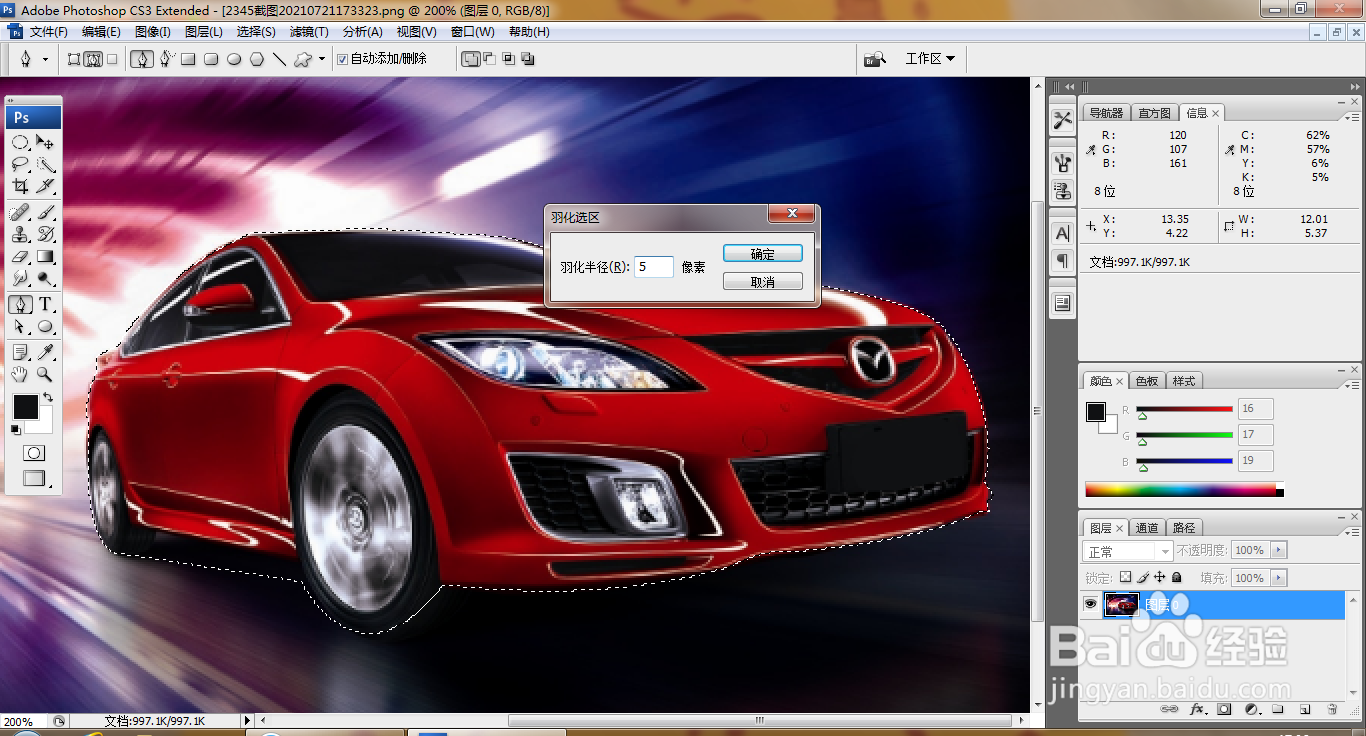Open the Filter menu
Screen dimensions: 1366x736
coord(309,32)
